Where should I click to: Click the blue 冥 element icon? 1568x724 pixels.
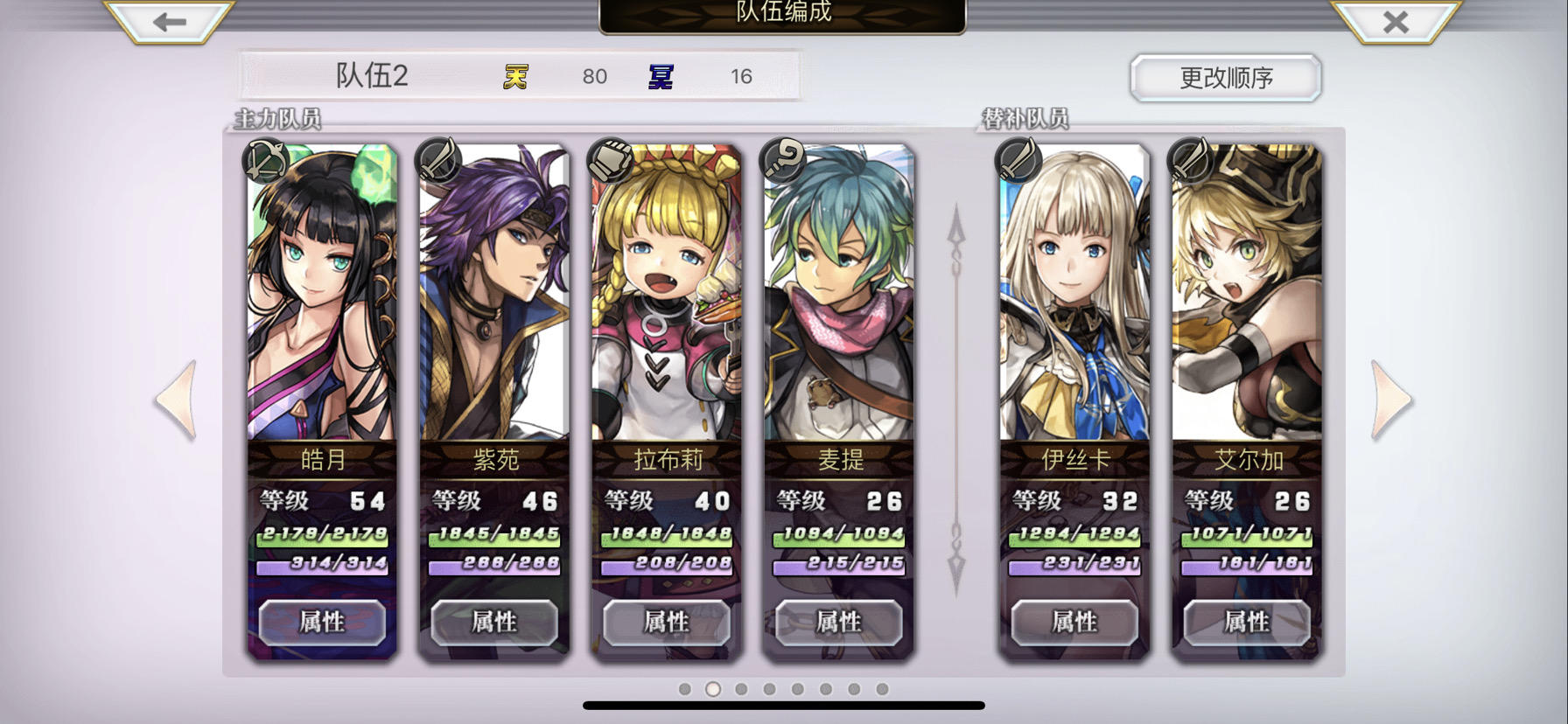click(x=661, y=77)
